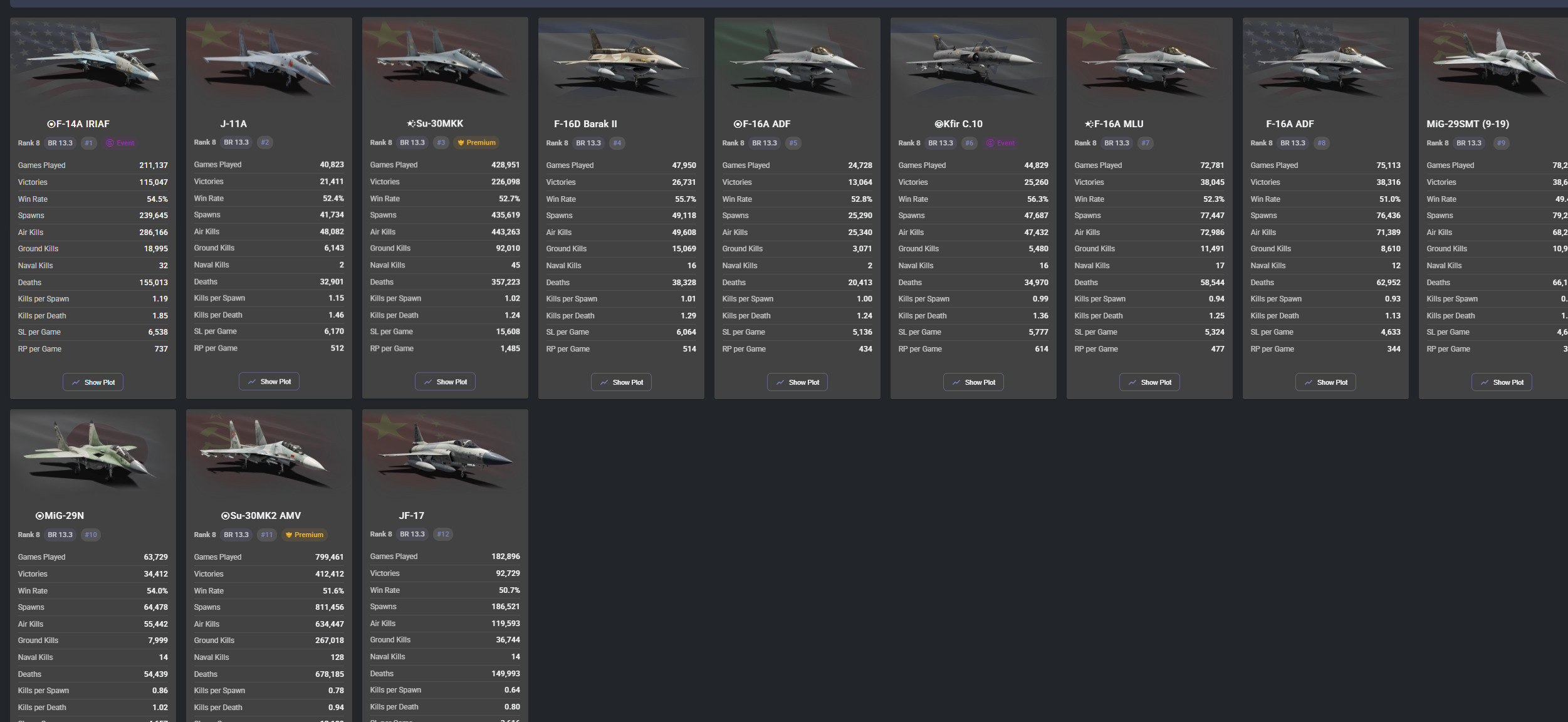Click the Su-30MKK SL per Game value 15,608
Screen dimensions: 1568x722
(508, 332)
